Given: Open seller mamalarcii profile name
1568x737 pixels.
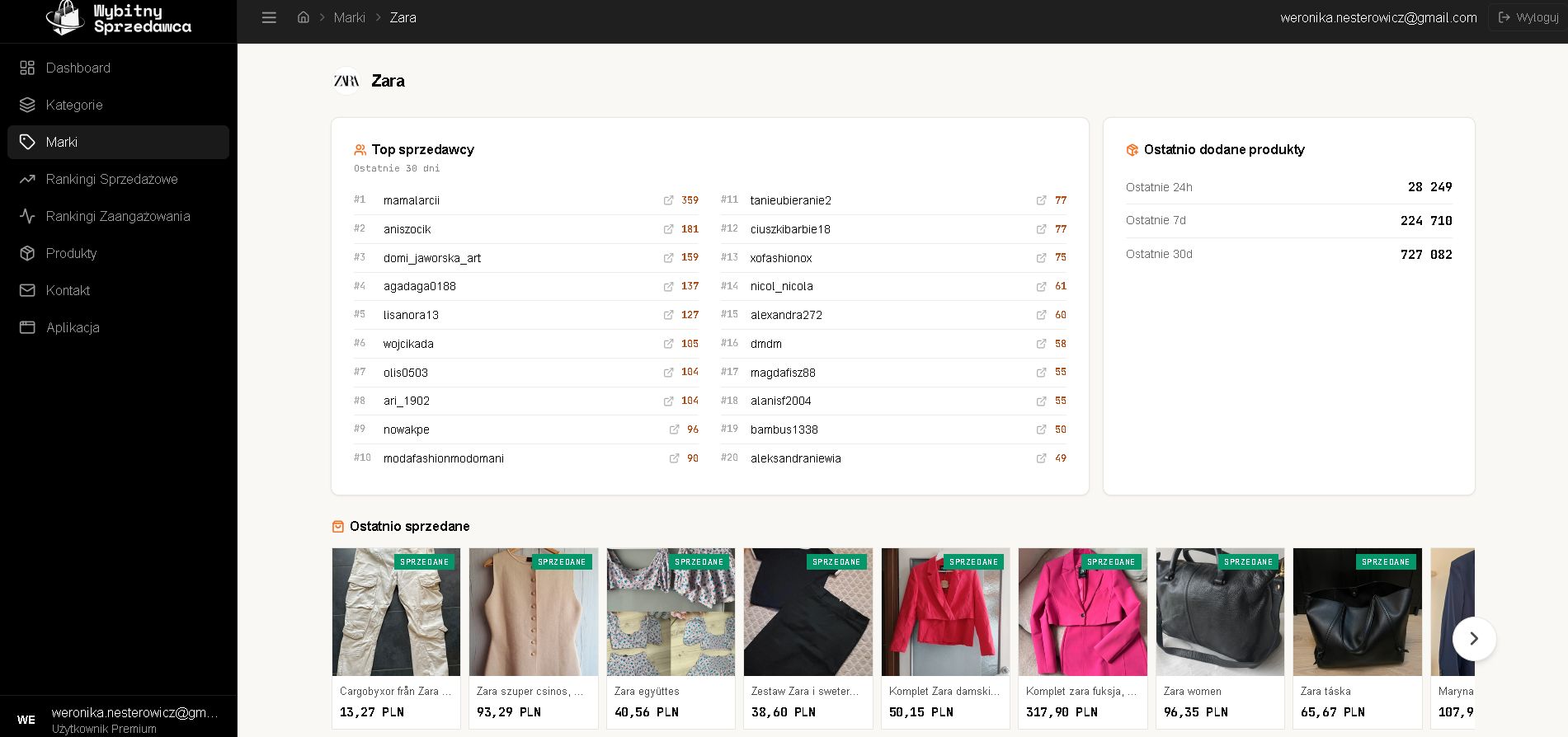Looking at the screenshot, I should pyautogui.click(x=412, y=200).
